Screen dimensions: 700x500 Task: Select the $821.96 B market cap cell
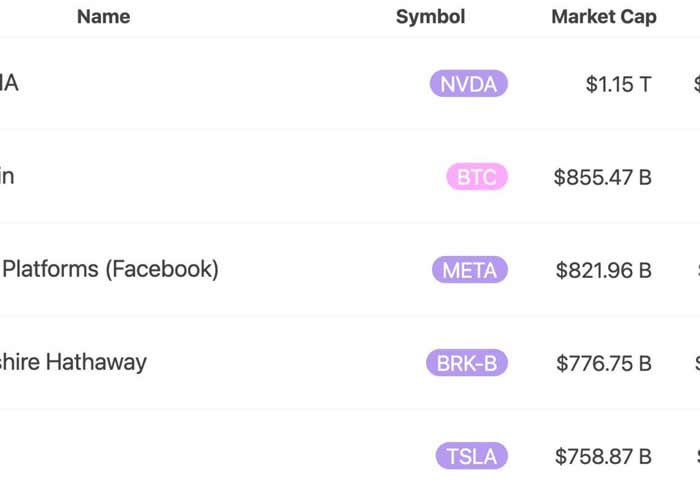[604, 270]
